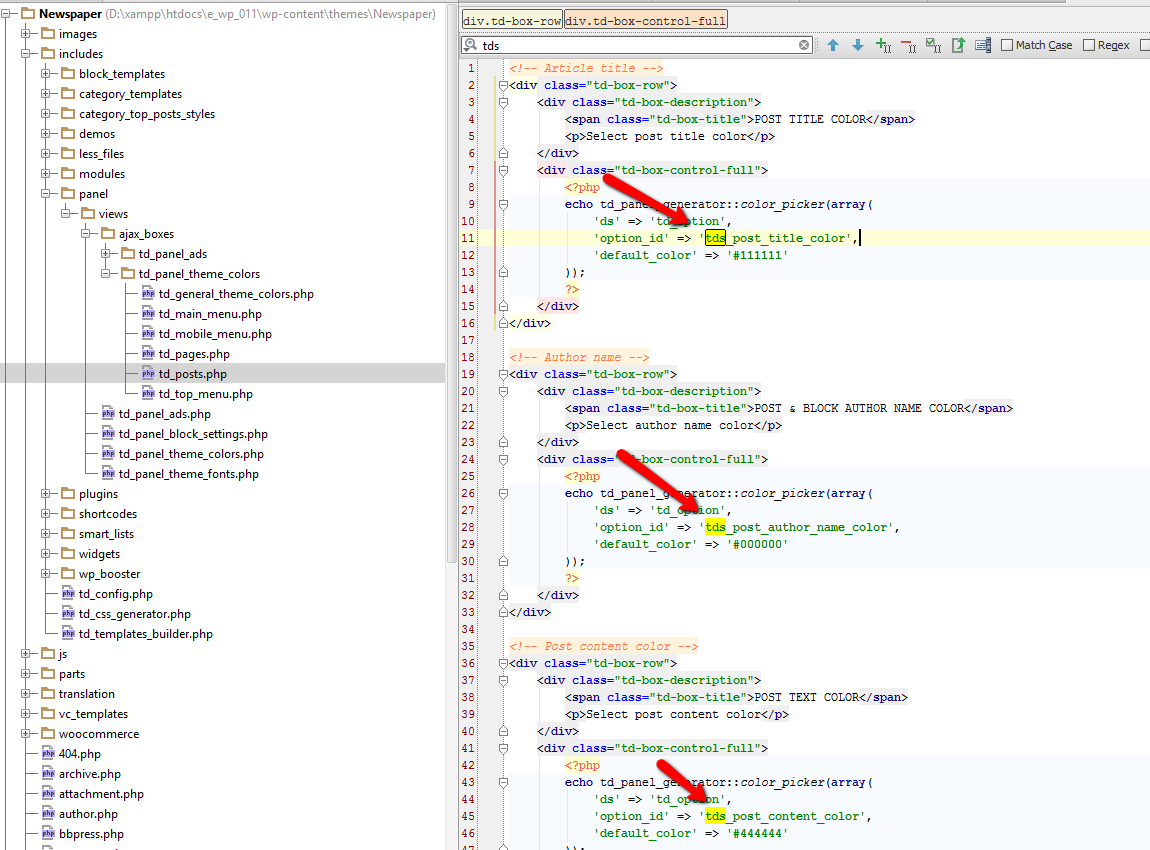Fold code block at line 41

503,748
